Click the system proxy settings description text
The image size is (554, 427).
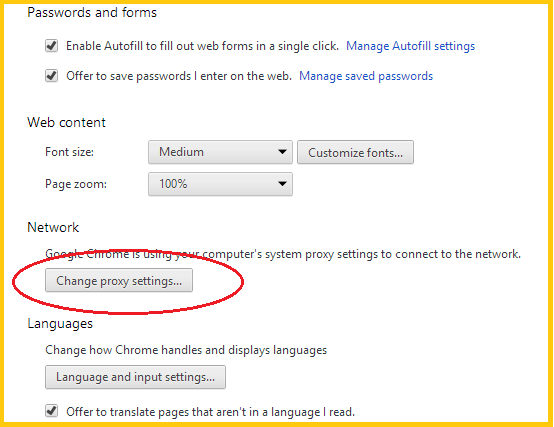(283, 254)
